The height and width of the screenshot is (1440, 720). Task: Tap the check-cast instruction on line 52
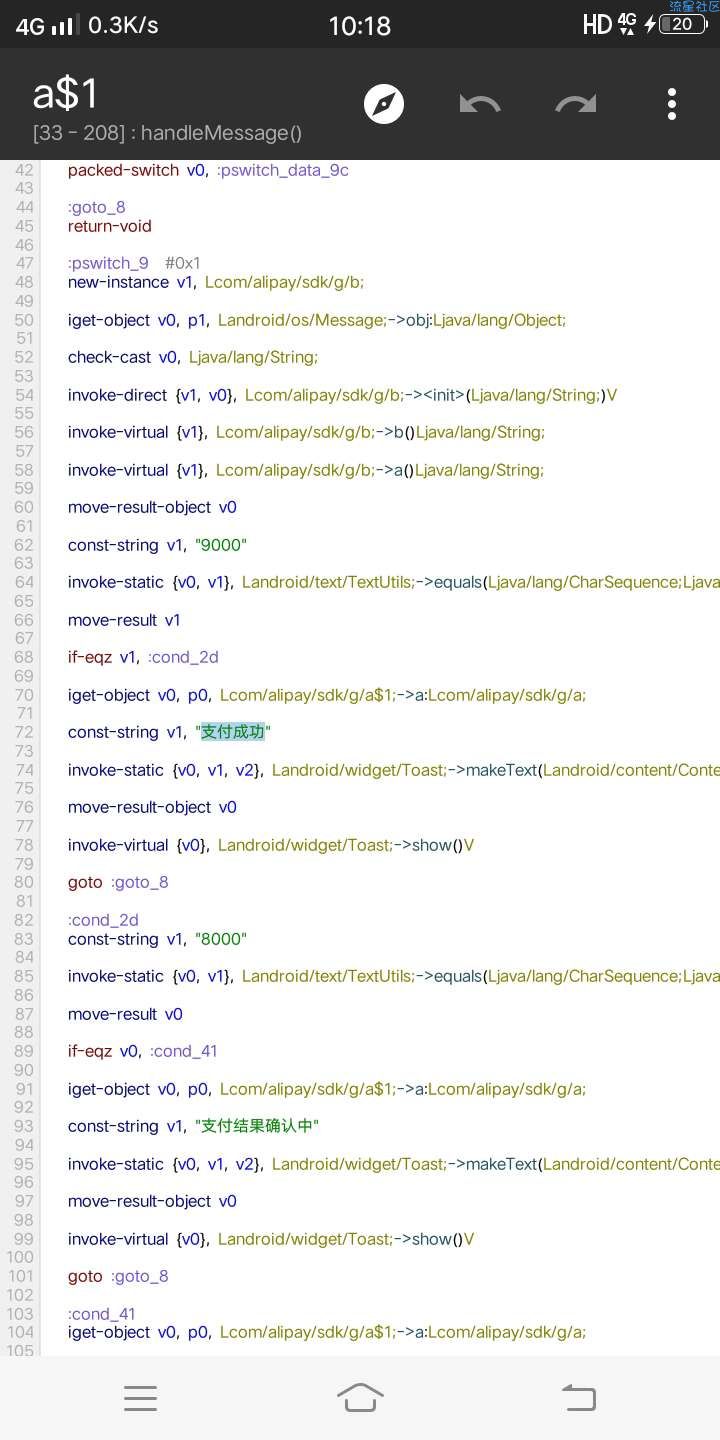tap(193, 357)
